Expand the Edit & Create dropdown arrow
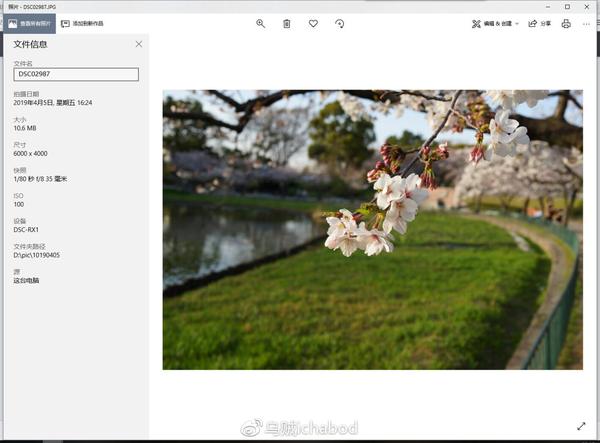The height and width of the screenshot is (443, 600). click(517, 24)
